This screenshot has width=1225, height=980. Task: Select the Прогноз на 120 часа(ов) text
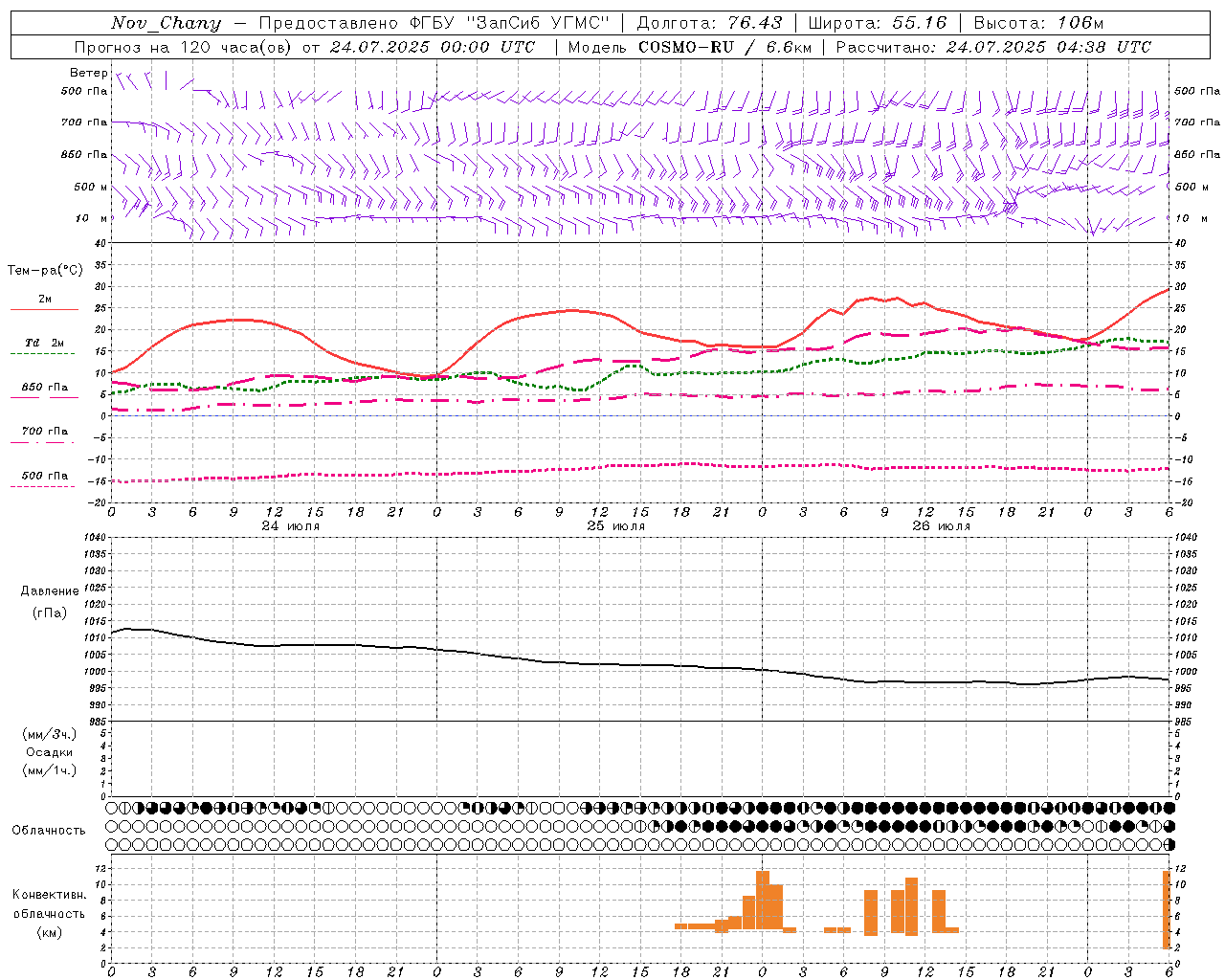[x=184, y=47]
